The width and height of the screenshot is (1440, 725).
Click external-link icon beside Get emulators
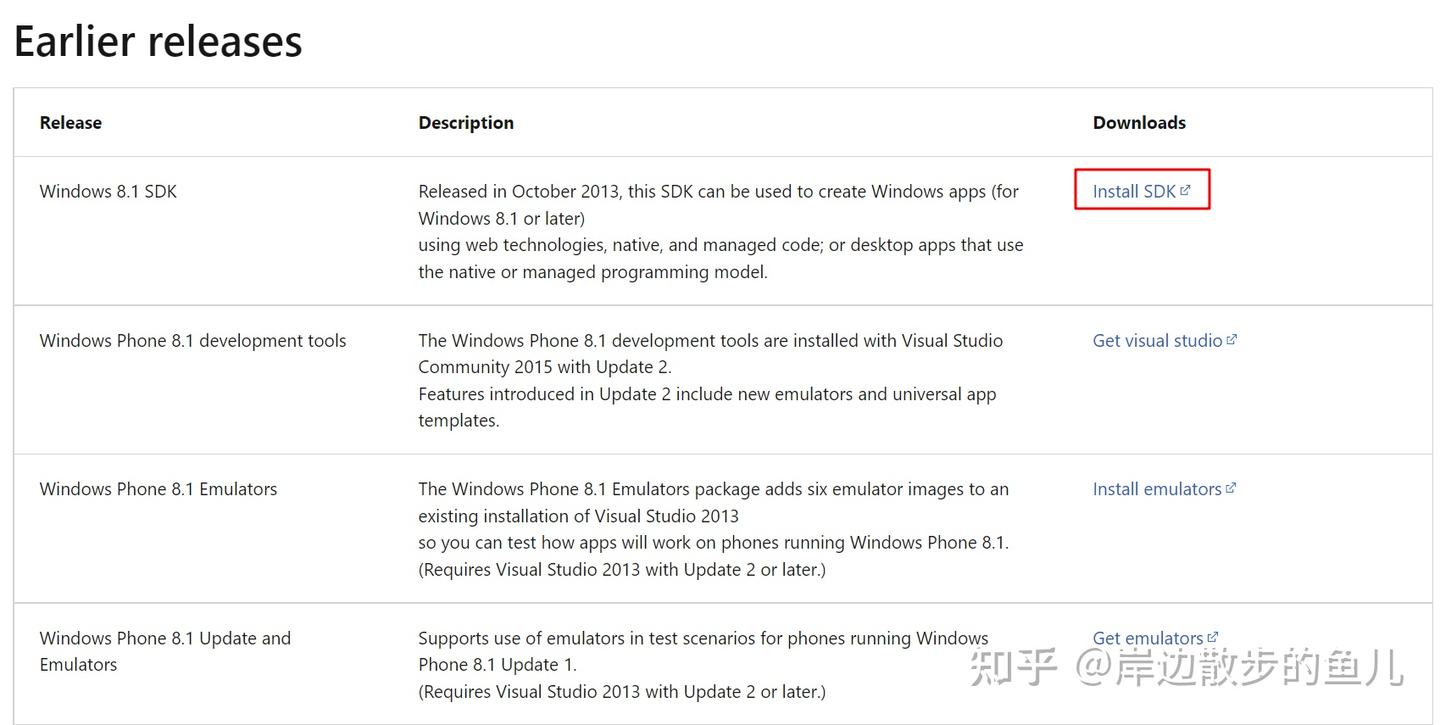point(1213,636)
